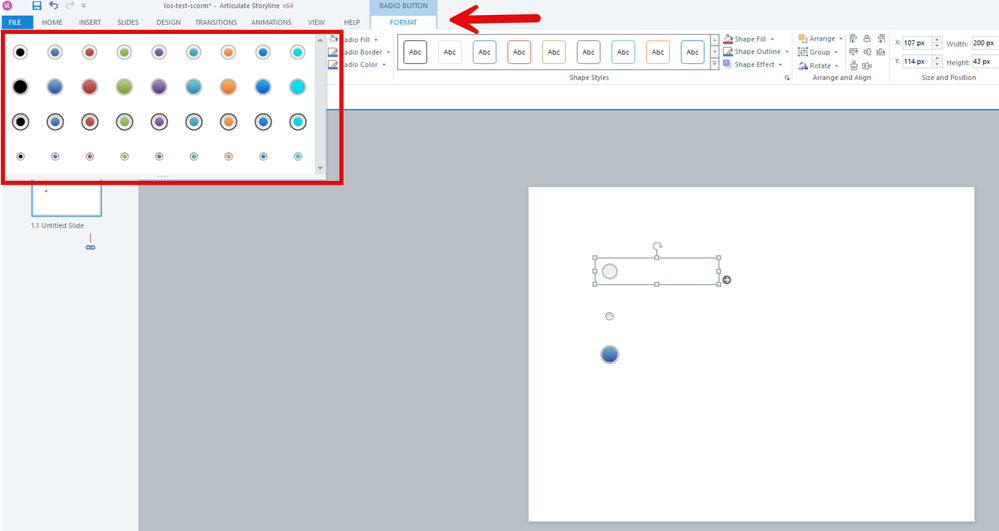Switch to the INSERT tab
The height and width of the screenshot is (531, 999).
(x=90, y=22)
